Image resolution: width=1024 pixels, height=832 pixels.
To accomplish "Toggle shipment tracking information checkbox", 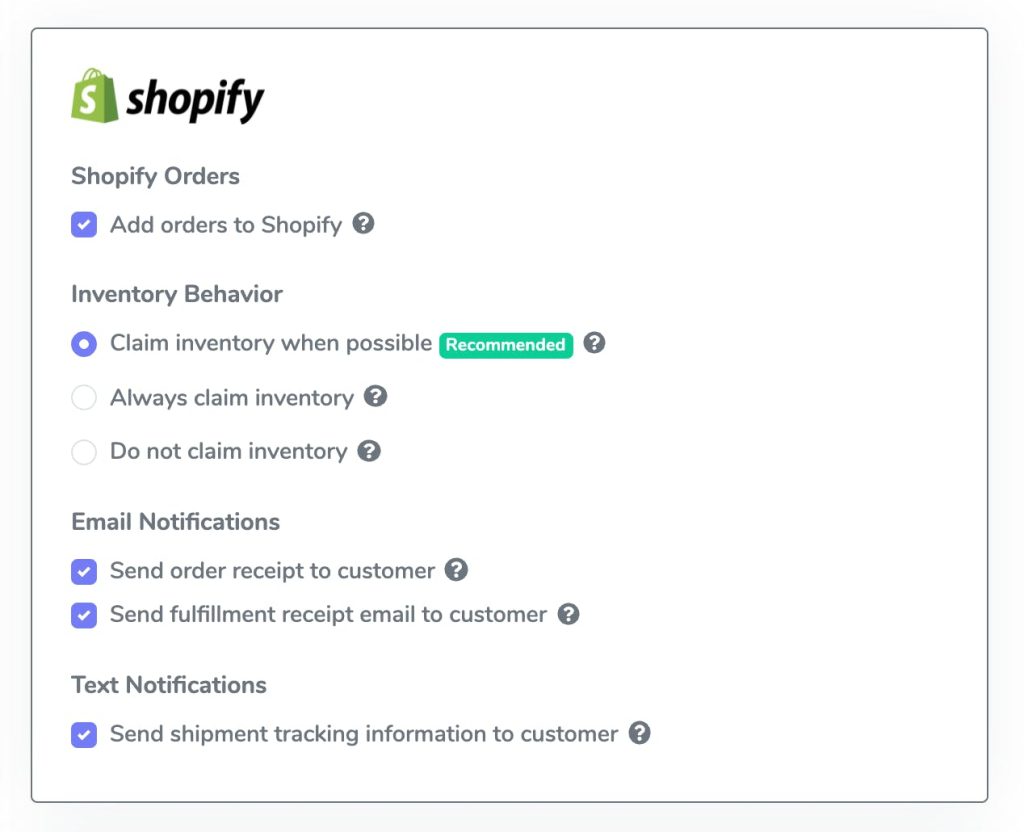I will (84, 733).
